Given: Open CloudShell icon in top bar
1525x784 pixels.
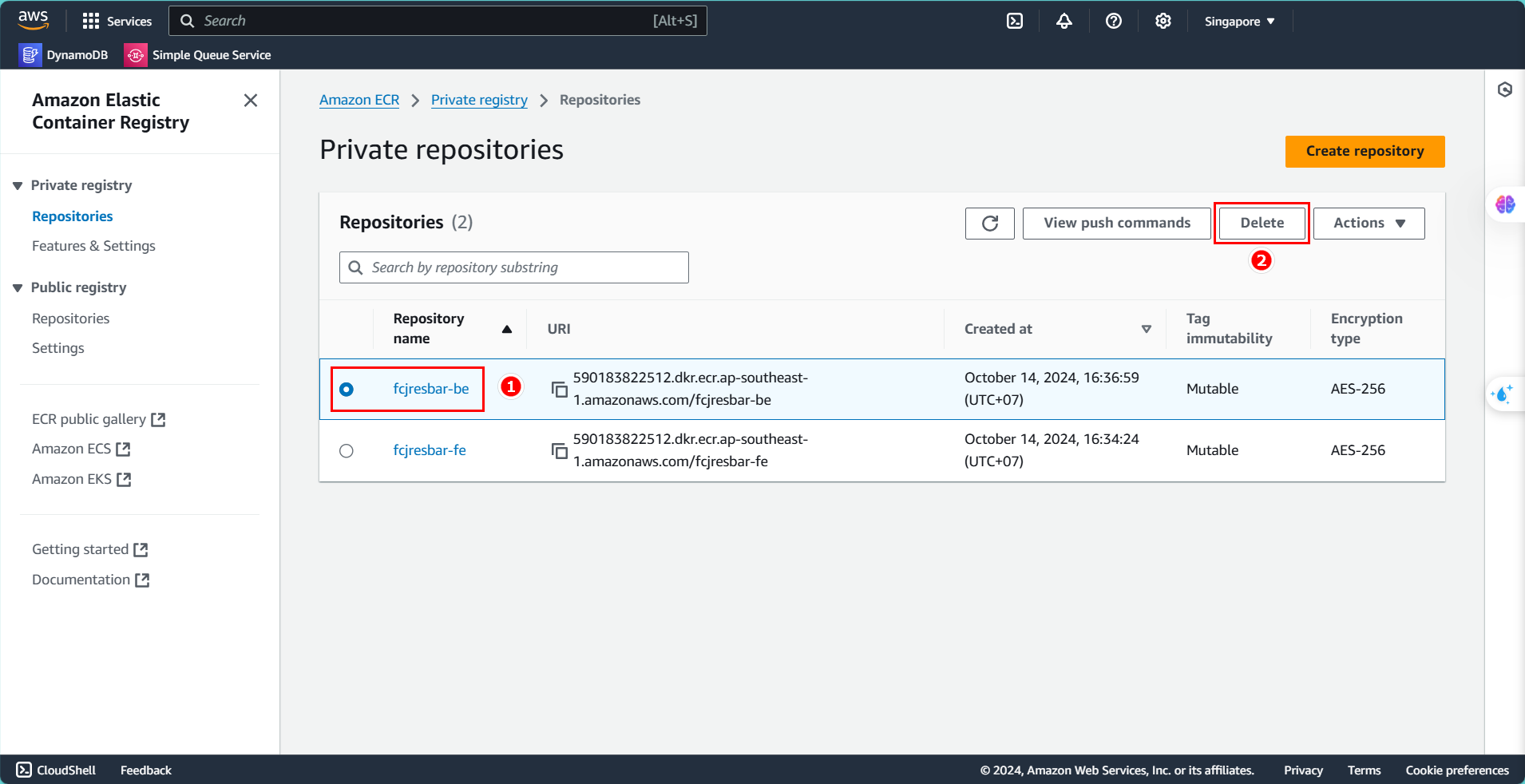Looking at the screenshot, I should click(1015, 21).
